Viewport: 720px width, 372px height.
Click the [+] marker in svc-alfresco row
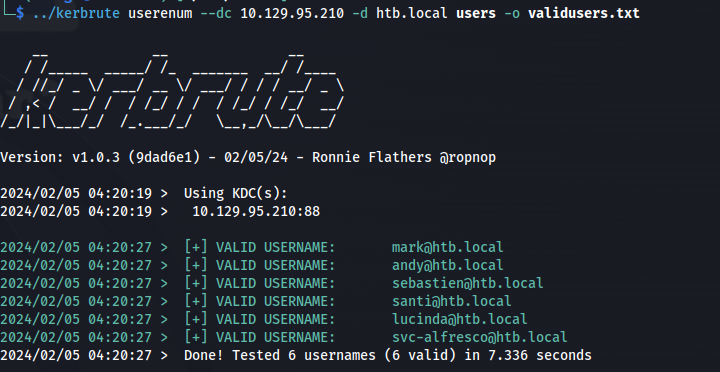[x=196, y=337]
